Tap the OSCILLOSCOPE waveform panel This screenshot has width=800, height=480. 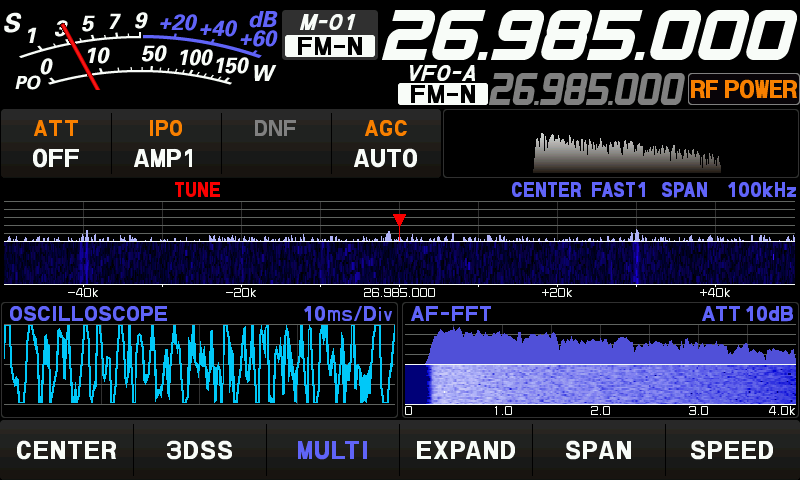pos(199,365)
